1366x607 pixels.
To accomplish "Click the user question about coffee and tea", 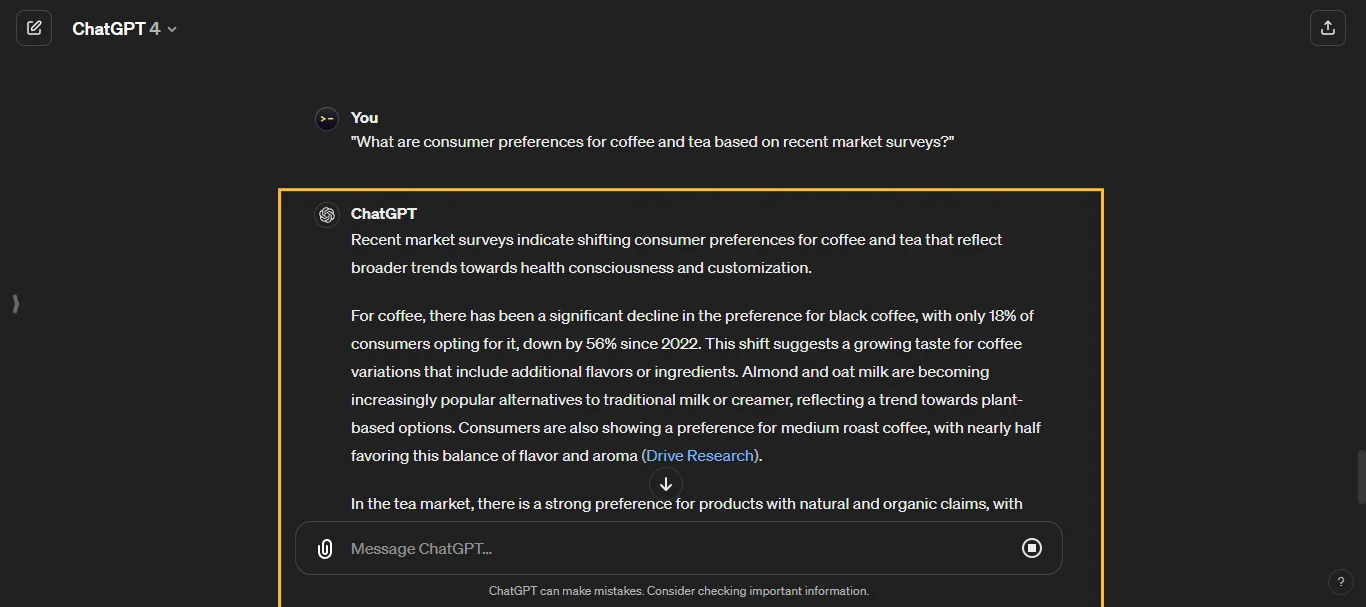I will coord(653,142).
